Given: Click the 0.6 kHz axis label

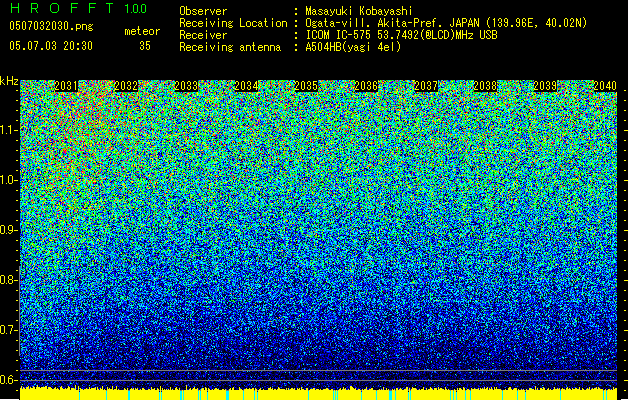Looking at the screenshot, I should [x=8, y=380].
